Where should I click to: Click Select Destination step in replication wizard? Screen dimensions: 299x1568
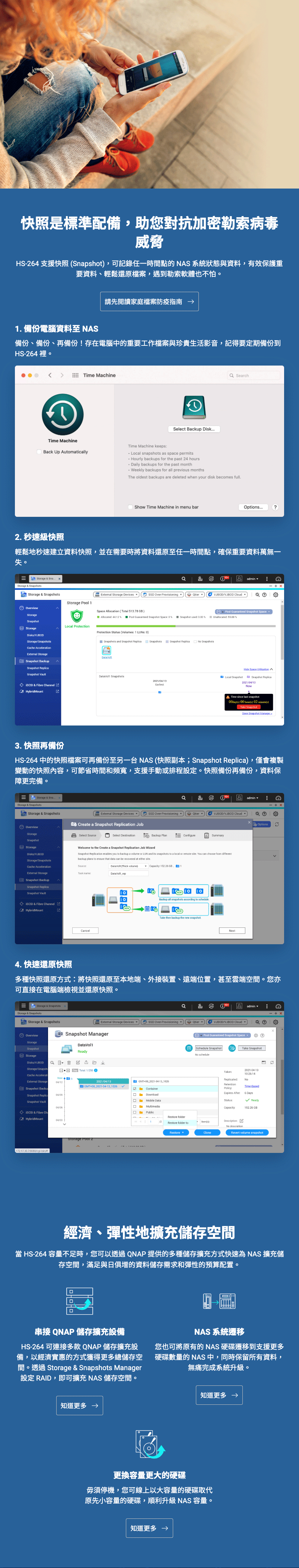coord(120,835)
